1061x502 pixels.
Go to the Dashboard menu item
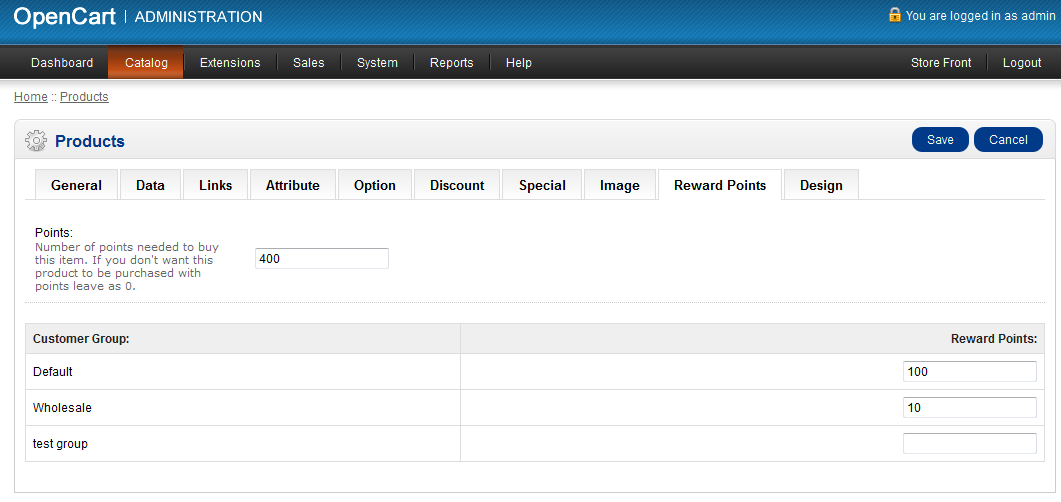62,63
